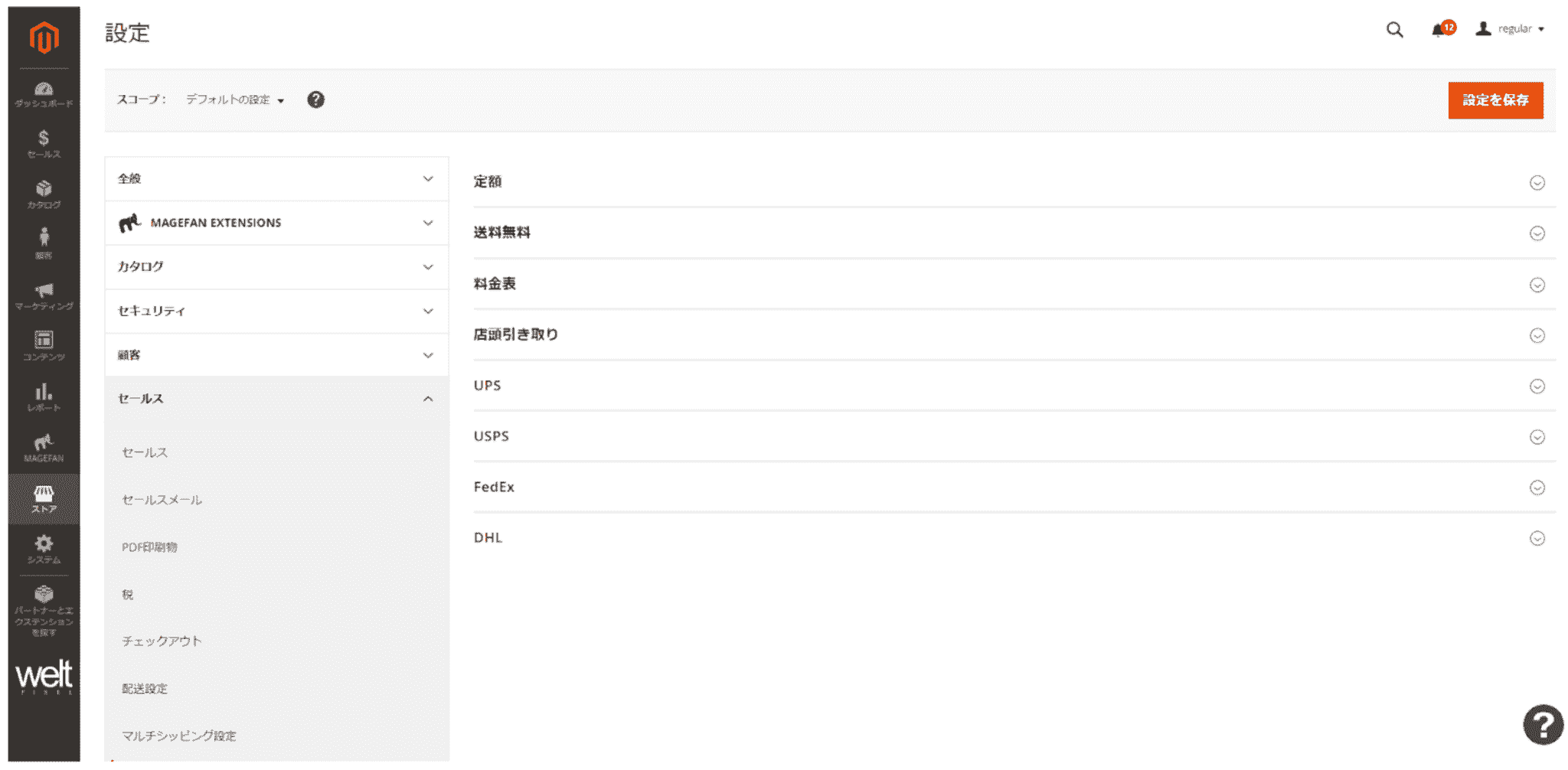Viewport: 1568px width, 770px height.
Task: Click the MAGEFAN monkey sidebar icon
Action: coord(44,447)
